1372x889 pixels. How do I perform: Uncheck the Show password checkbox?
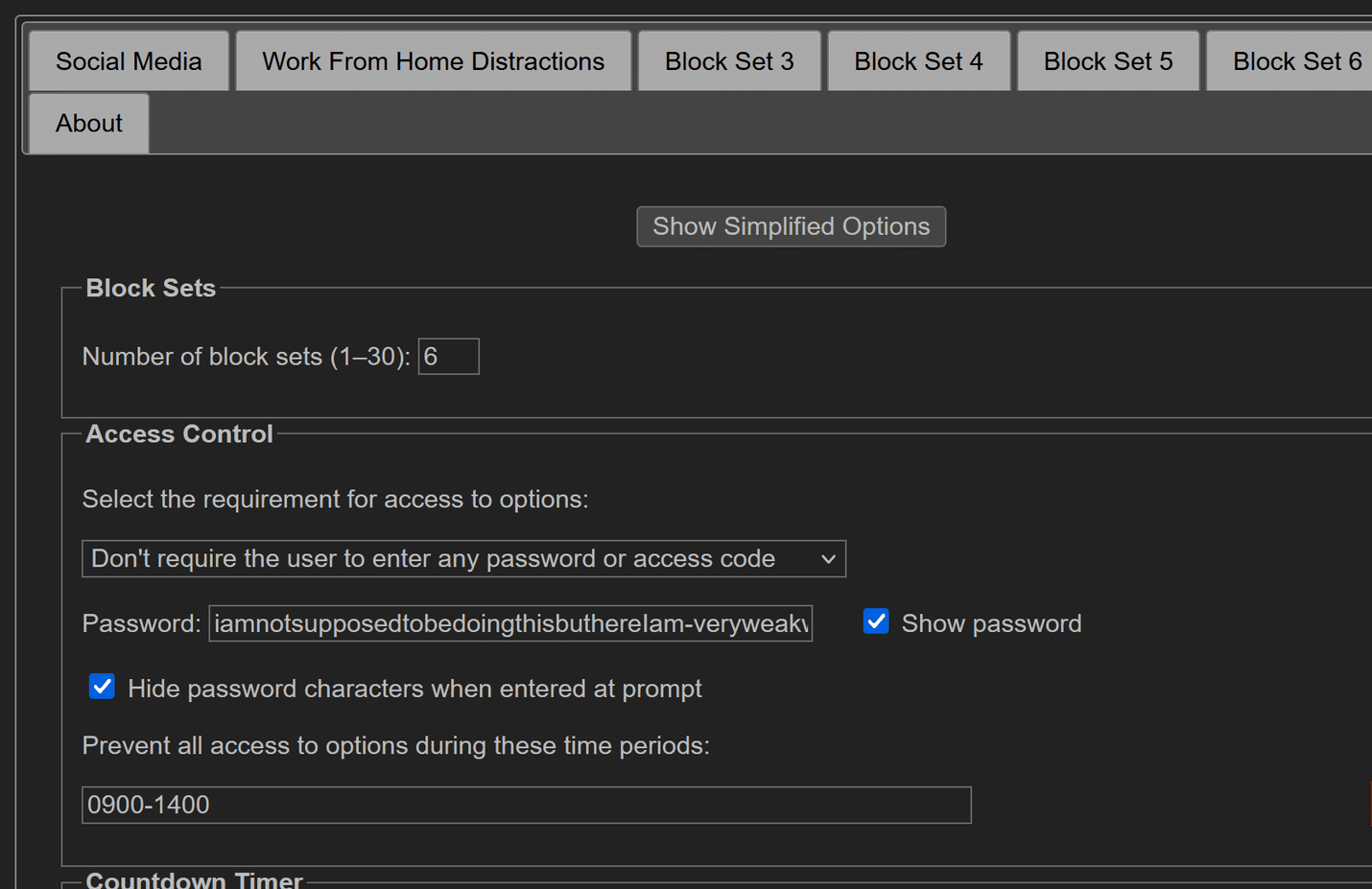(876, 621)
